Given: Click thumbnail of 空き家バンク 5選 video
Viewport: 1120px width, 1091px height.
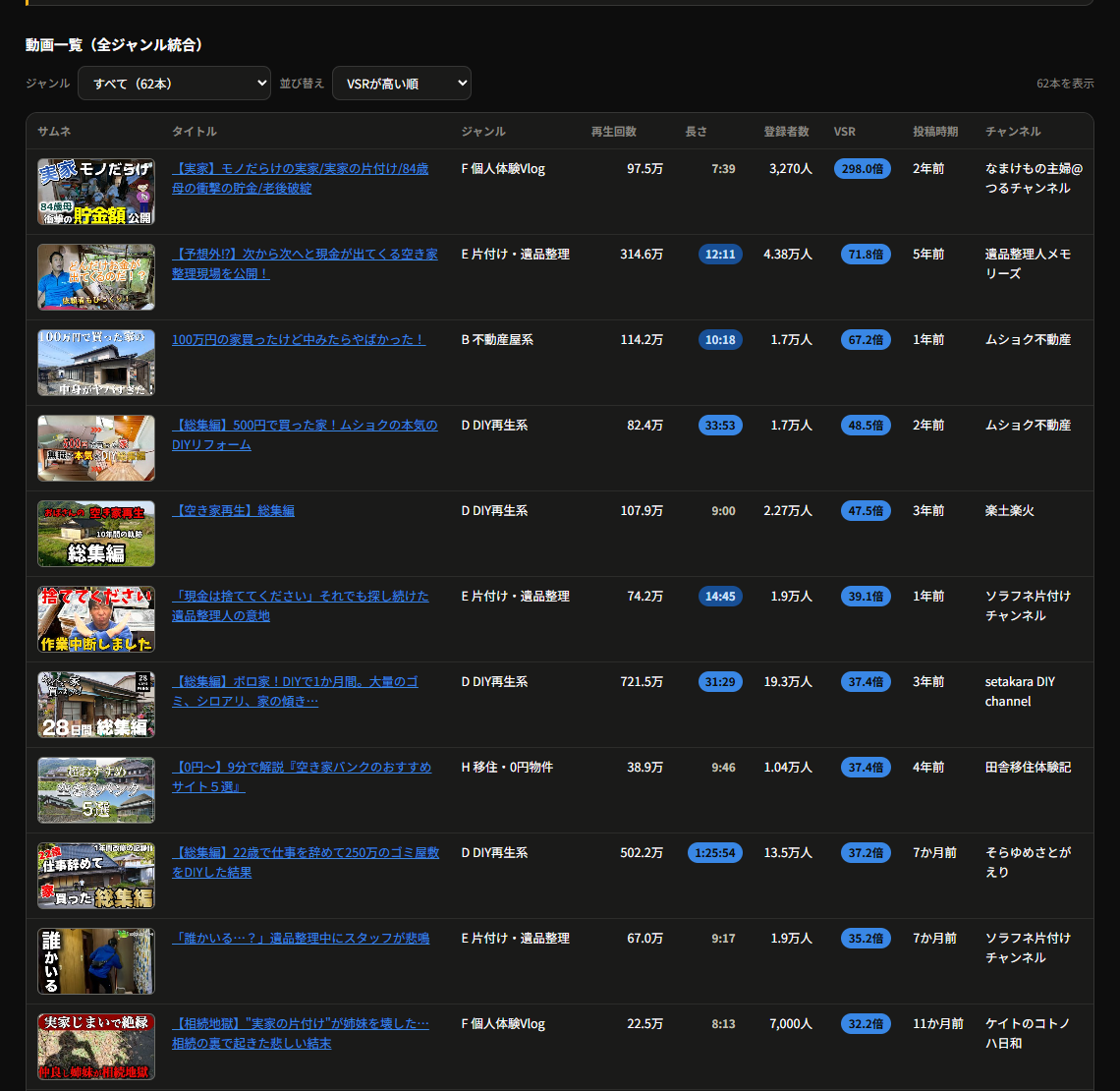Looking at the screenshot, I should pyautogui.click(x=96, y=790).
